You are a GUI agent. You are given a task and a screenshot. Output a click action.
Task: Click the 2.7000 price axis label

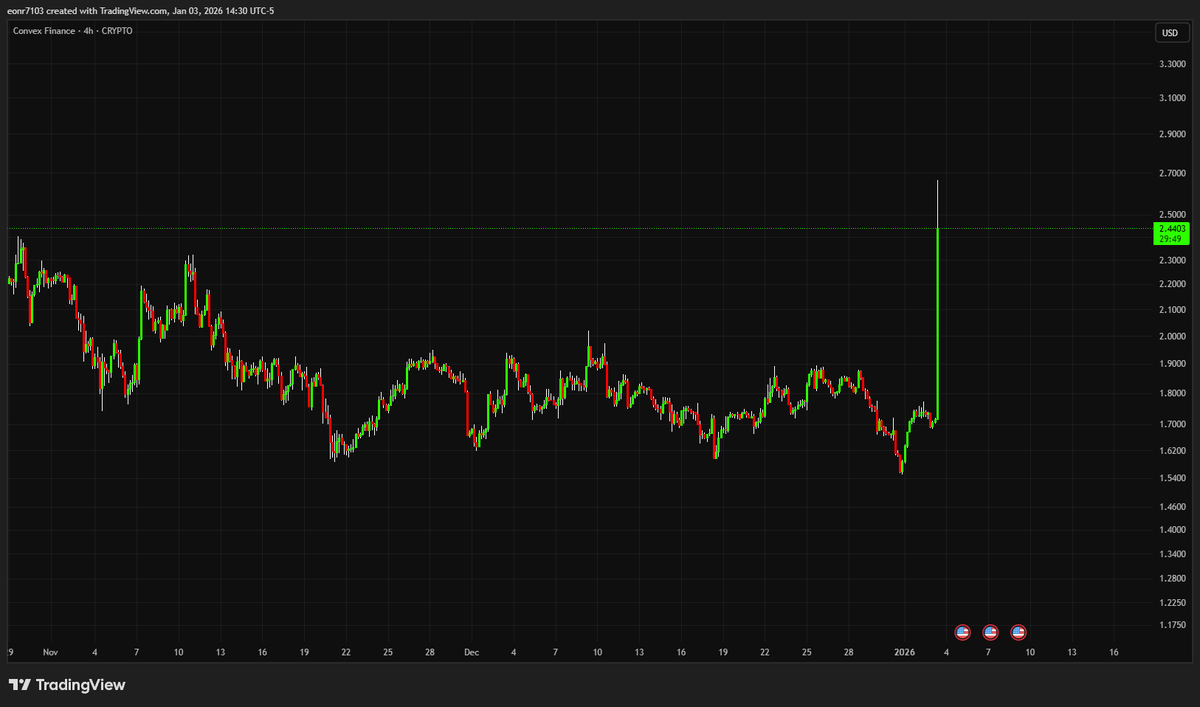coord(1172,173)
